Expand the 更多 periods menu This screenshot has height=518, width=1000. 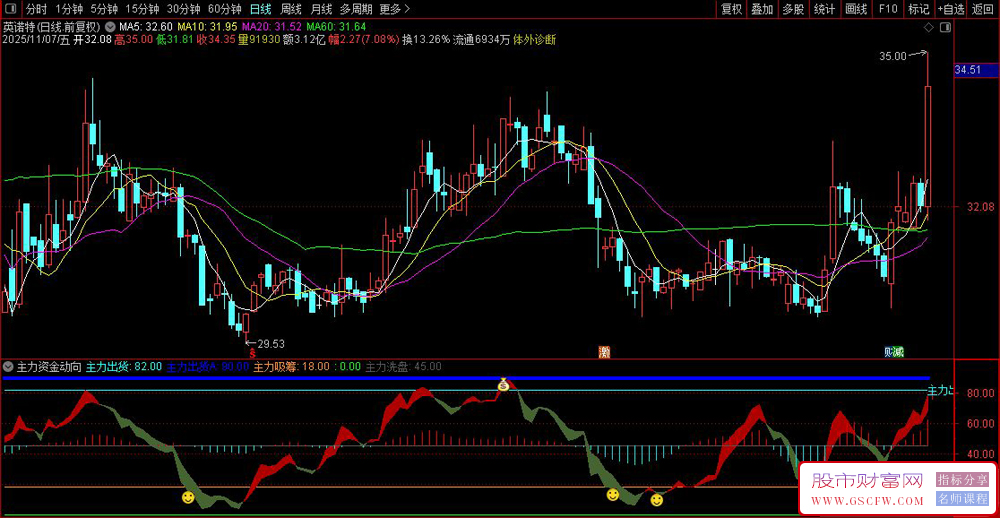(x=394, y=9)
